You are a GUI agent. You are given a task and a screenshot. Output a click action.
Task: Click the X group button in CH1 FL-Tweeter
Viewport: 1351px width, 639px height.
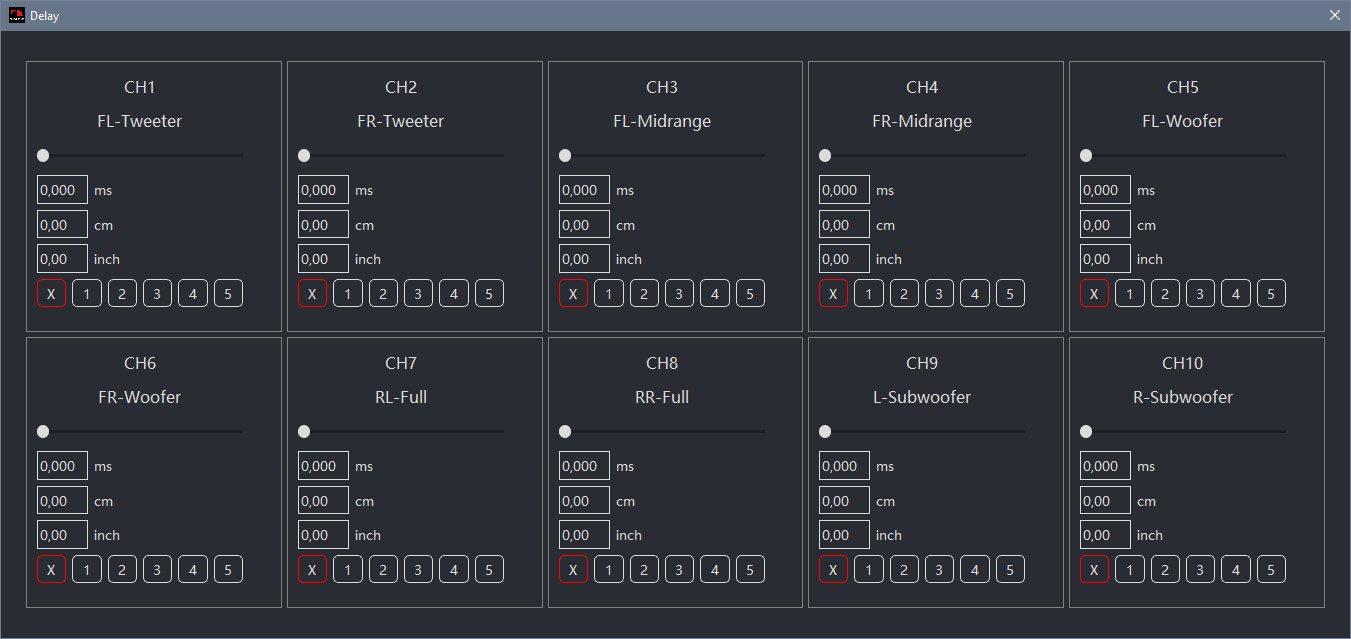51,293
